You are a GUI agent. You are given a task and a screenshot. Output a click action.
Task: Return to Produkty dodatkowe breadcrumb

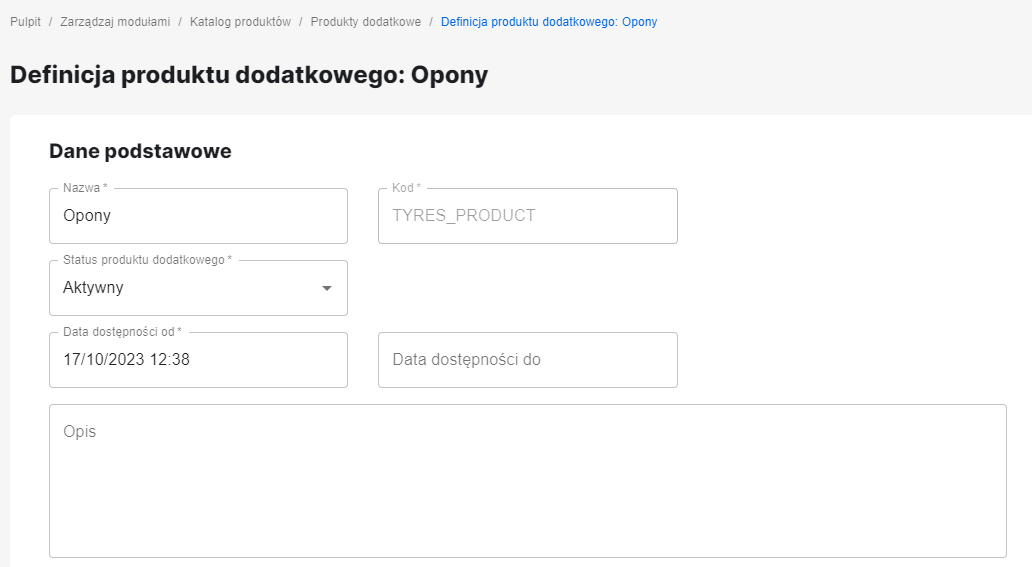pos(365,21)
